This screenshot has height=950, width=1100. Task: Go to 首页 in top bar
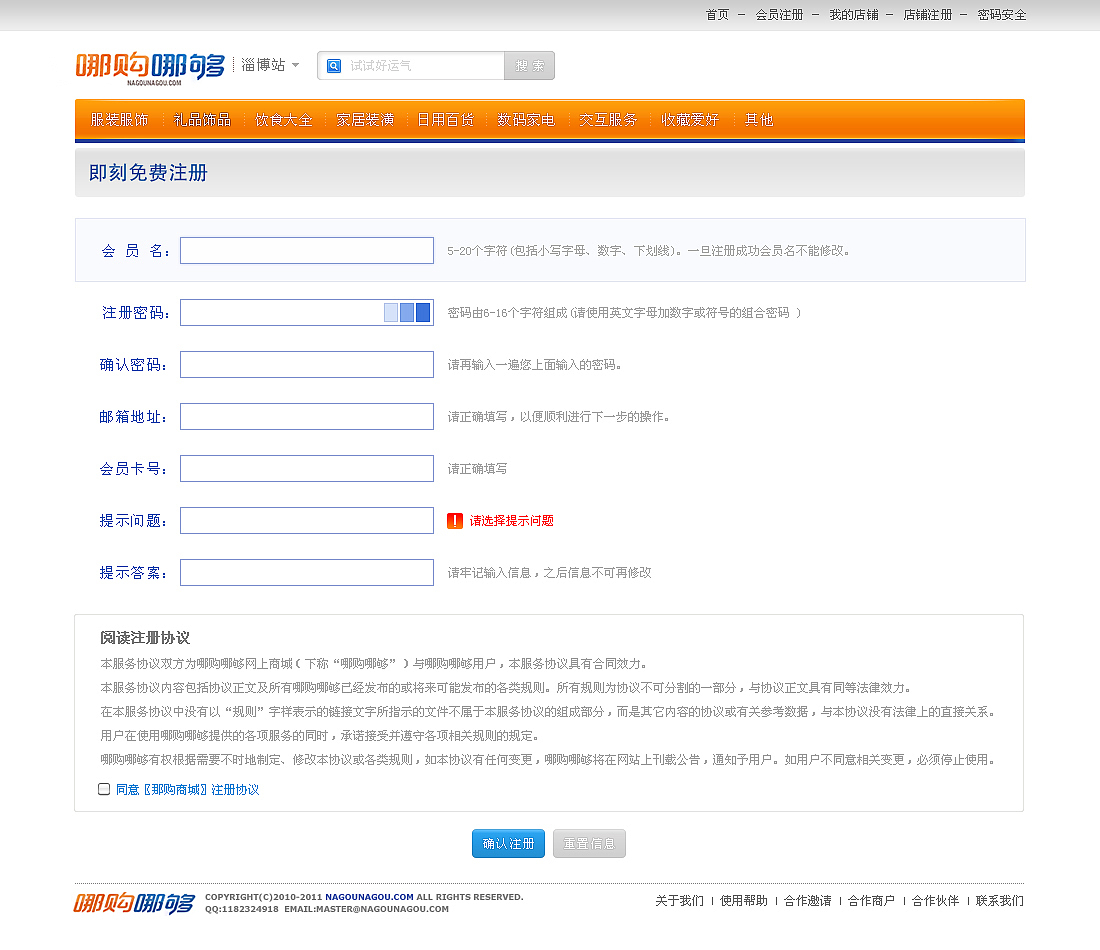click(717, 15)
